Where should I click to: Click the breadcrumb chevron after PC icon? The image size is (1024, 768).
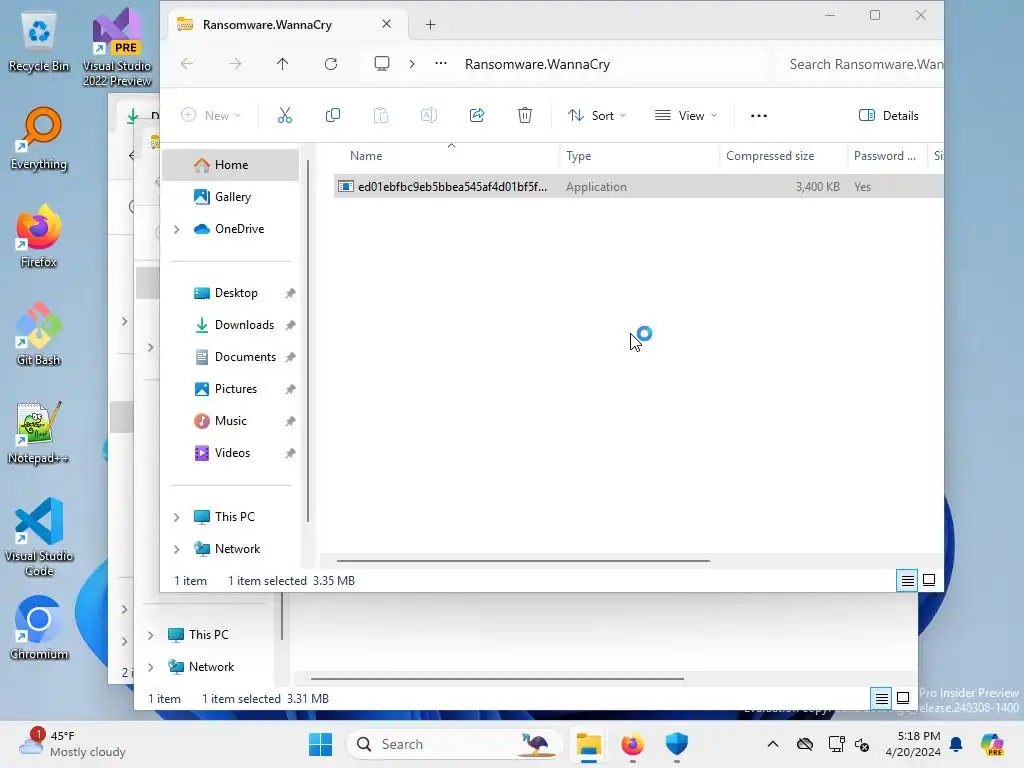411,64
